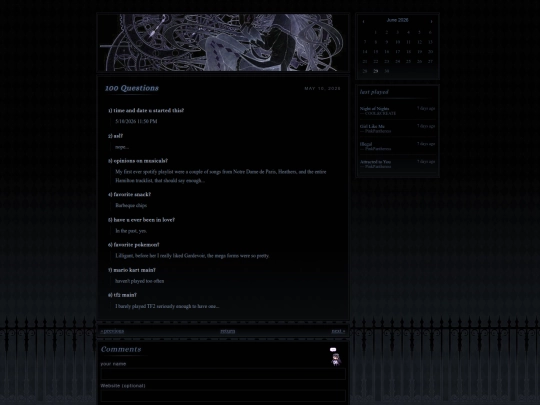Open the next » post link
Viewport: 540px width, 405px height.
coord(338,331)
